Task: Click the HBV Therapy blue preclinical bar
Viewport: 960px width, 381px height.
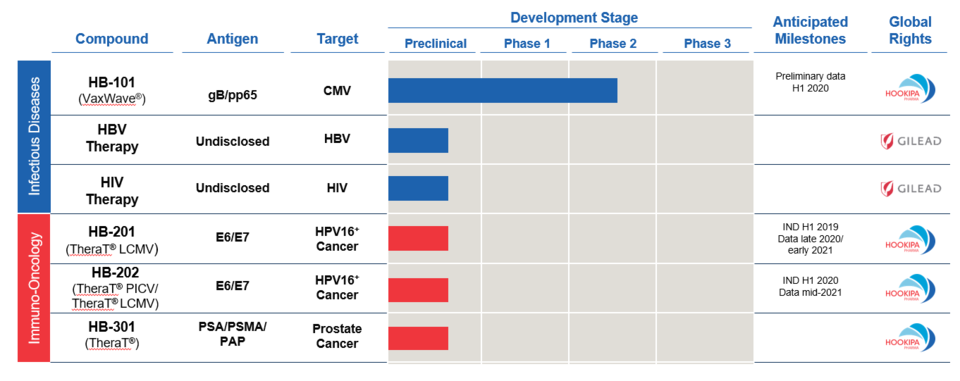Action: pos(418,140)
